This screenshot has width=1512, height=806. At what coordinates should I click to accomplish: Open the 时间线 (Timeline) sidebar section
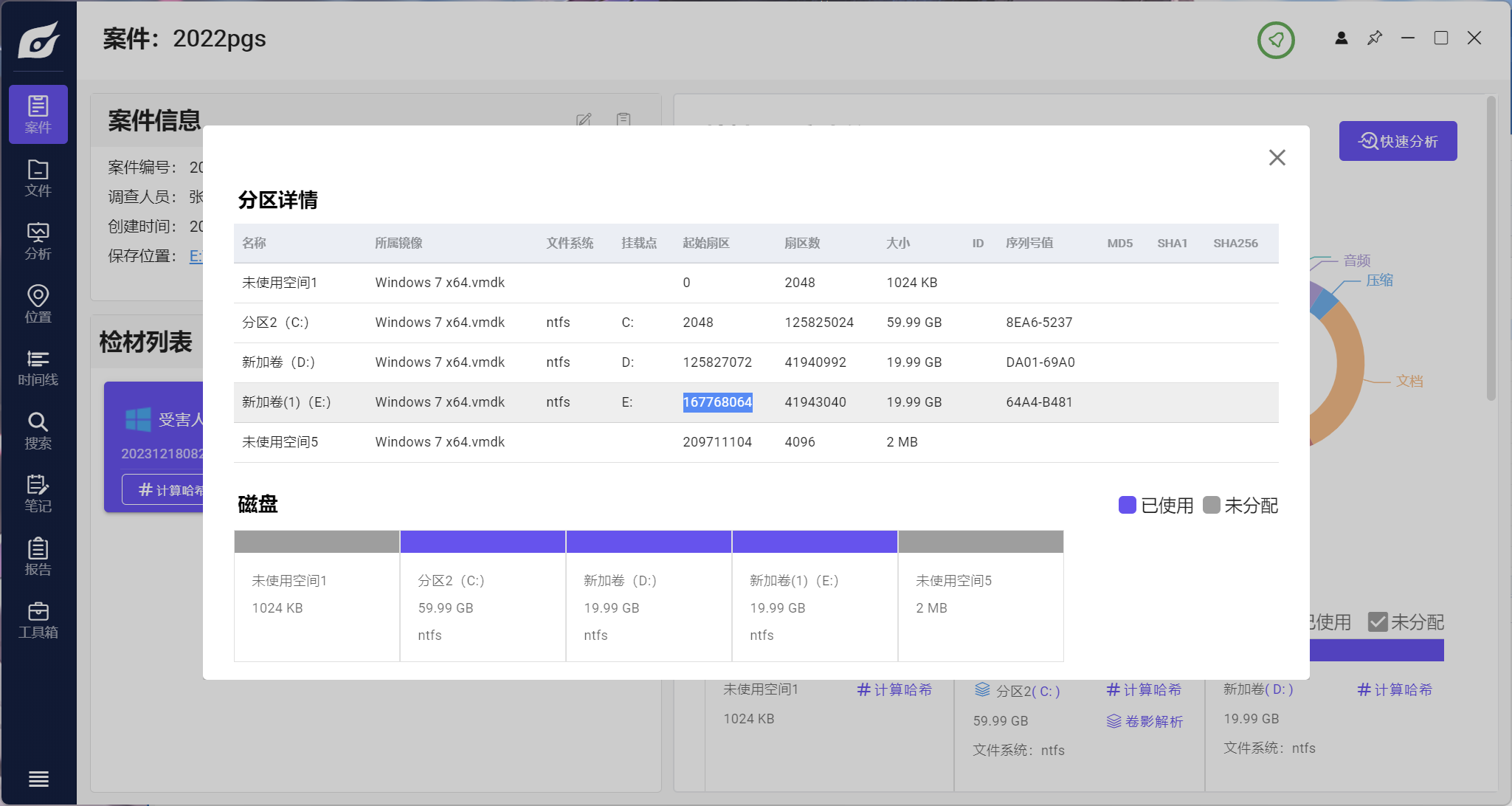pos(38,368)
